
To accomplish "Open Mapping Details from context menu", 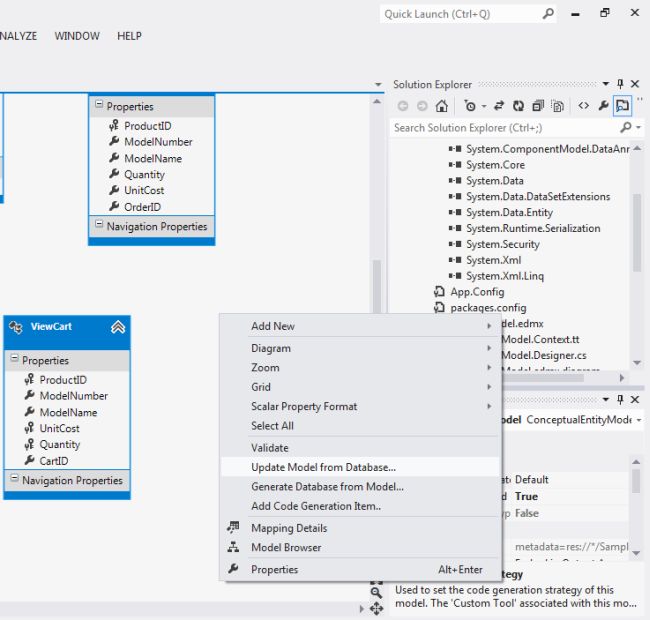I will pyautogui.click(x=360, y=528).
